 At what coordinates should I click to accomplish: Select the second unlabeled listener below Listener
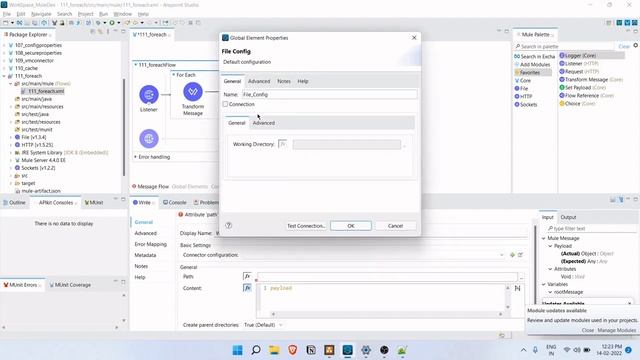[x=149, y=139]
